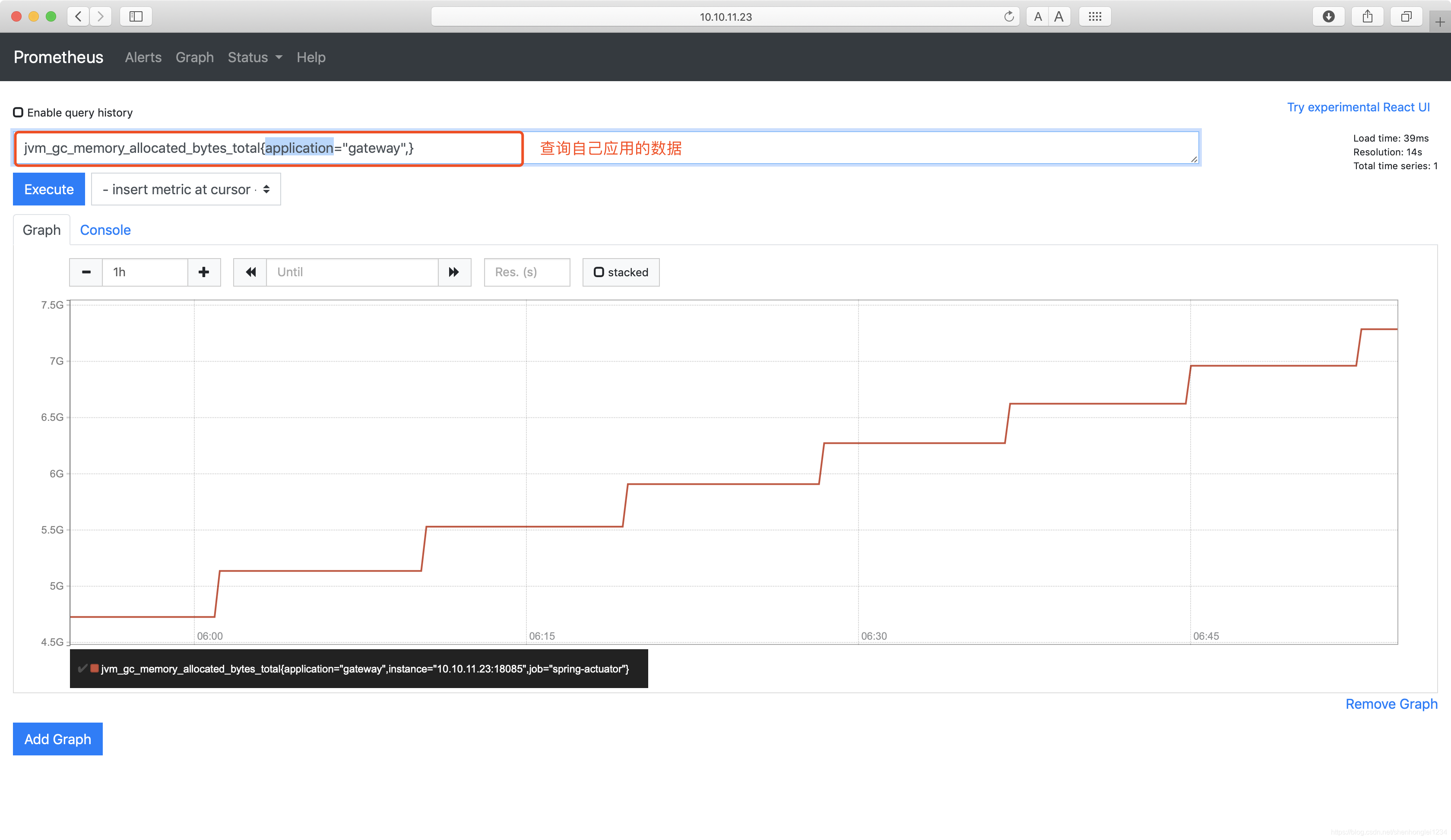The height and width of the screenshot is (840, 1451).
Task: Fast-forward the graph end time
Action: coord(454,272)
